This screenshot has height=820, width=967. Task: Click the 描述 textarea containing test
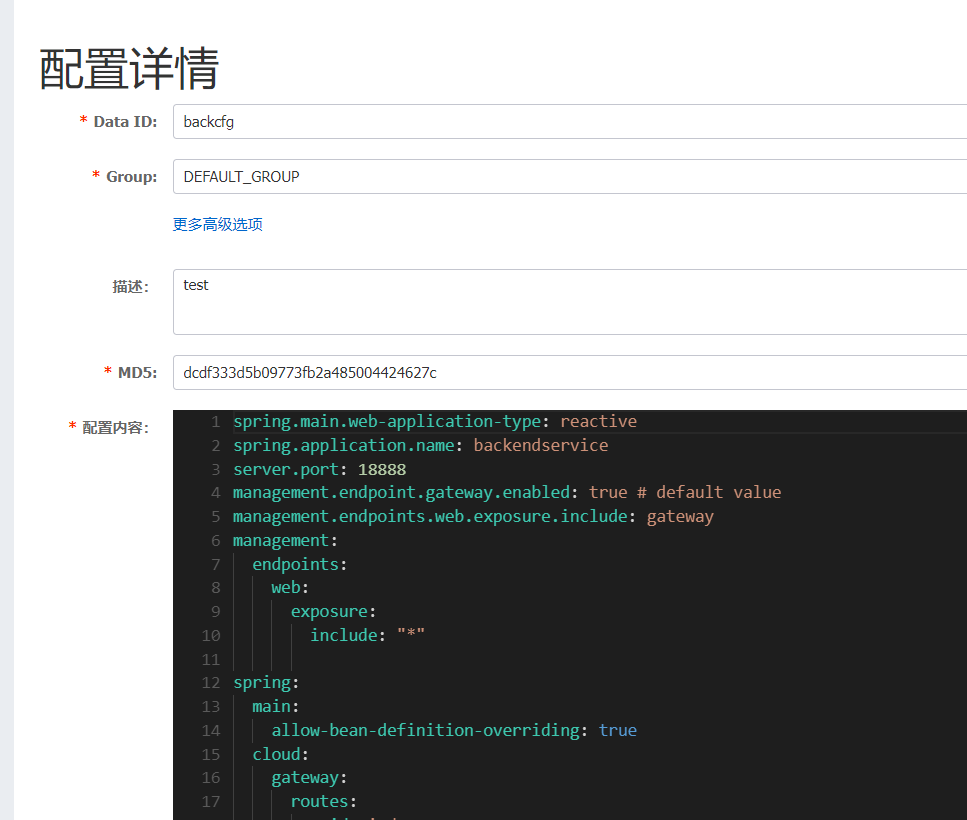click(570, 301)
